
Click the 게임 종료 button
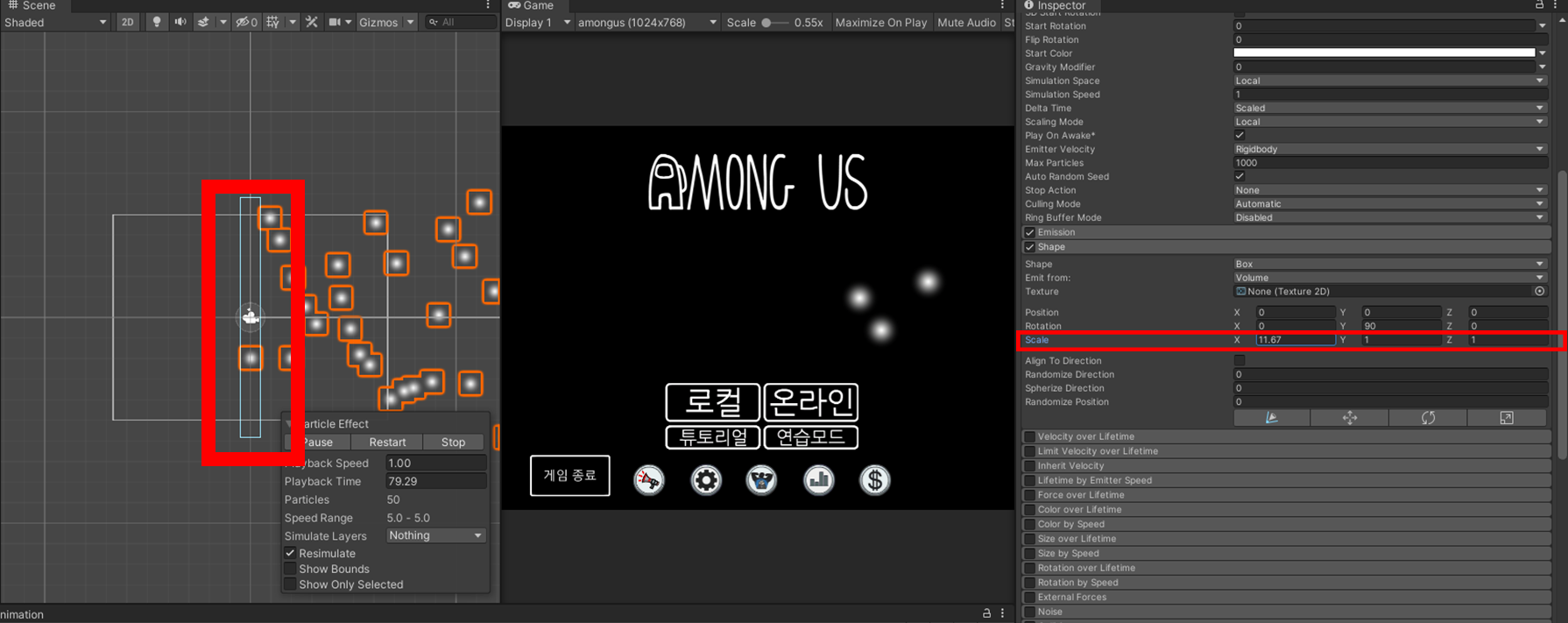click(x=570, y=475)
